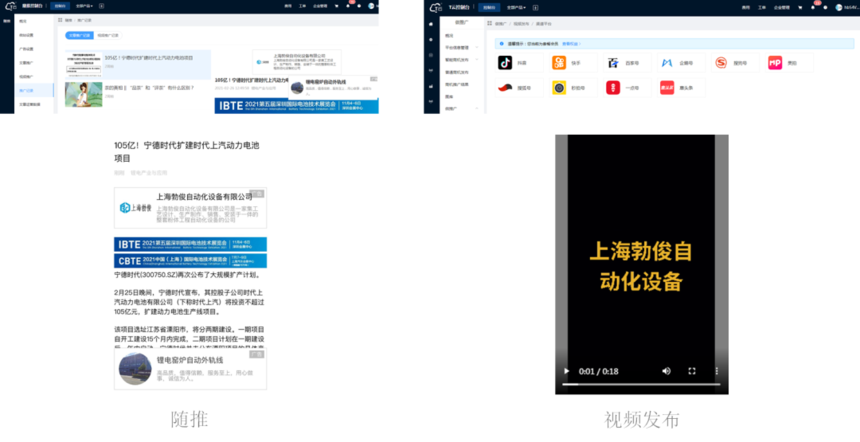The image size is (860, 442).
Task: Mute the video with the speaker icon
Action: pos(666,371)
